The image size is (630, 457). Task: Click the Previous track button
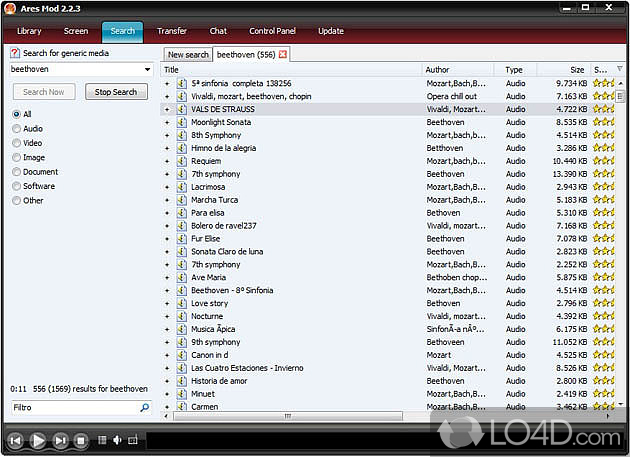pyautogui.click(x=15, y=440)
